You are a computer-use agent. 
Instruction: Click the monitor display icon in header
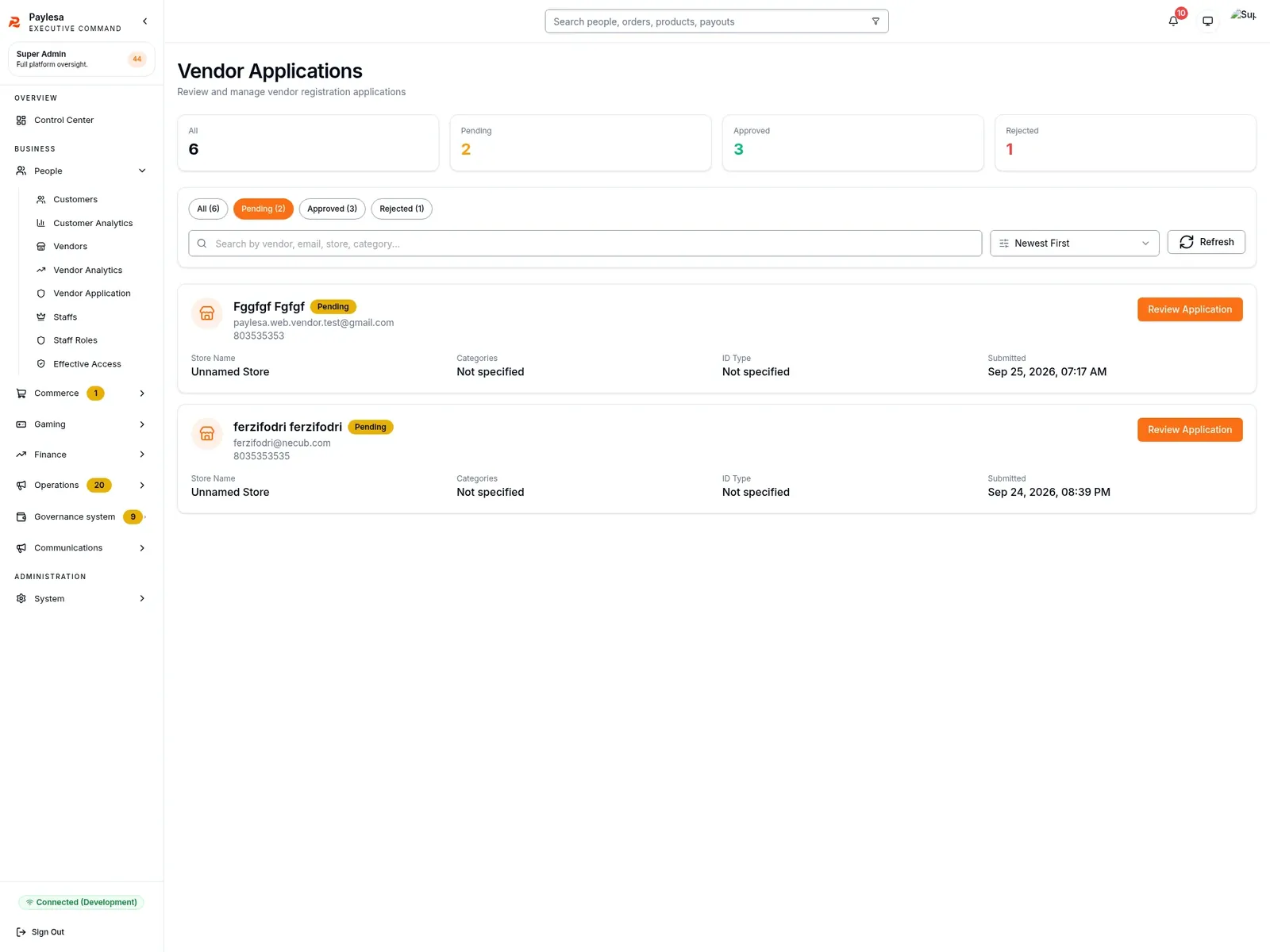click(x=1207, y=21)
